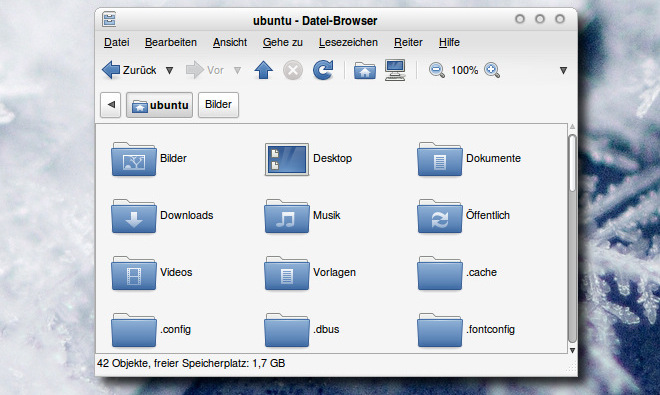Click the scrollbar down arrow
Screen dimensions: 660x395
pyautogui.click(x=572, y=350)
